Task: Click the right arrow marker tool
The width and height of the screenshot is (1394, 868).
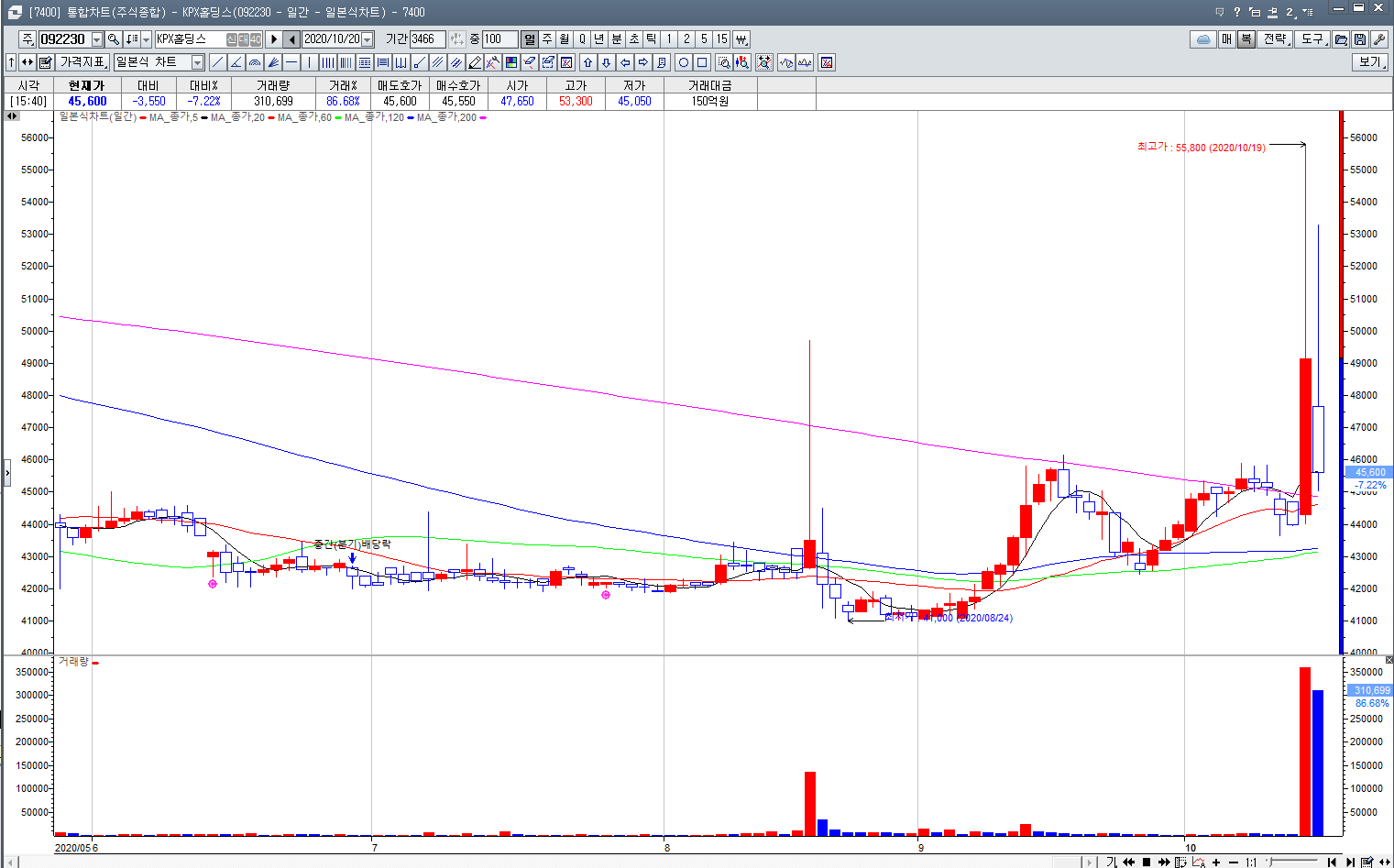Action: (643, 62)
